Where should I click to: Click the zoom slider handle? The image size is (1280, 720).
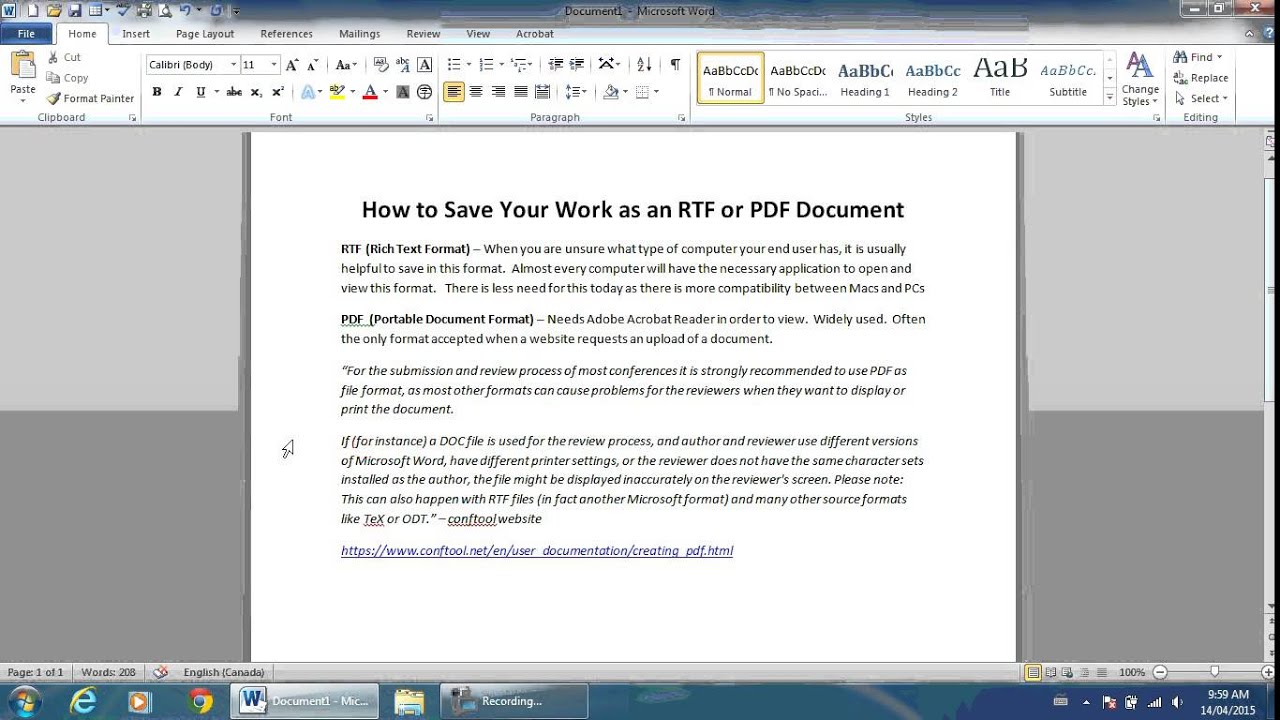1215,672
